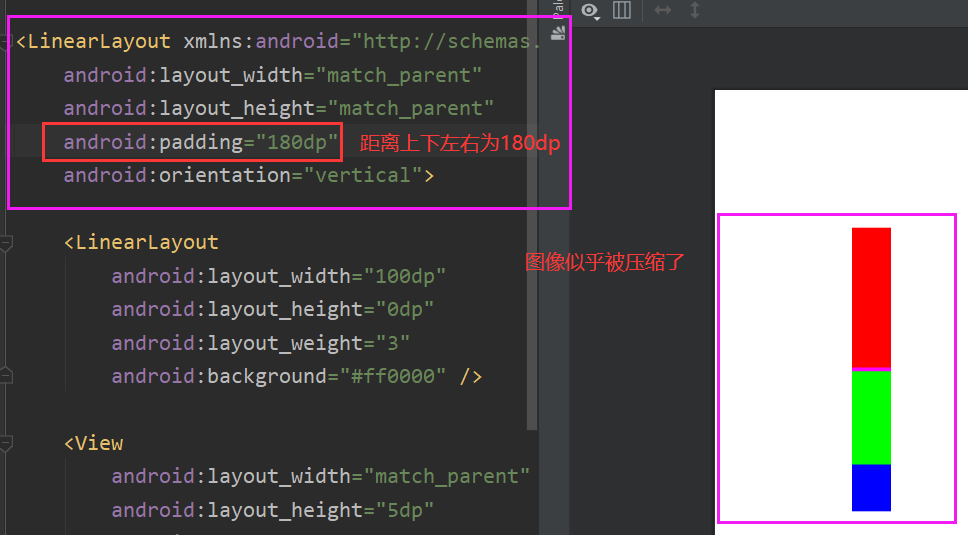
Task: Click root layout_width="match_parent" attribute line
Action: 272,75
